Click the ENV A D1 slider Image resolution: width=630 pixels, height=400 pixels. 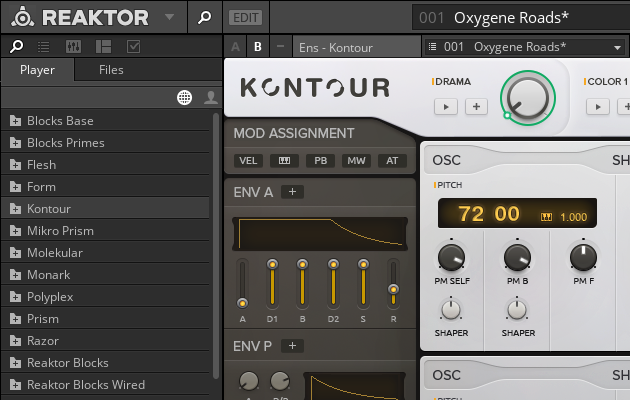tap(272, 284)
